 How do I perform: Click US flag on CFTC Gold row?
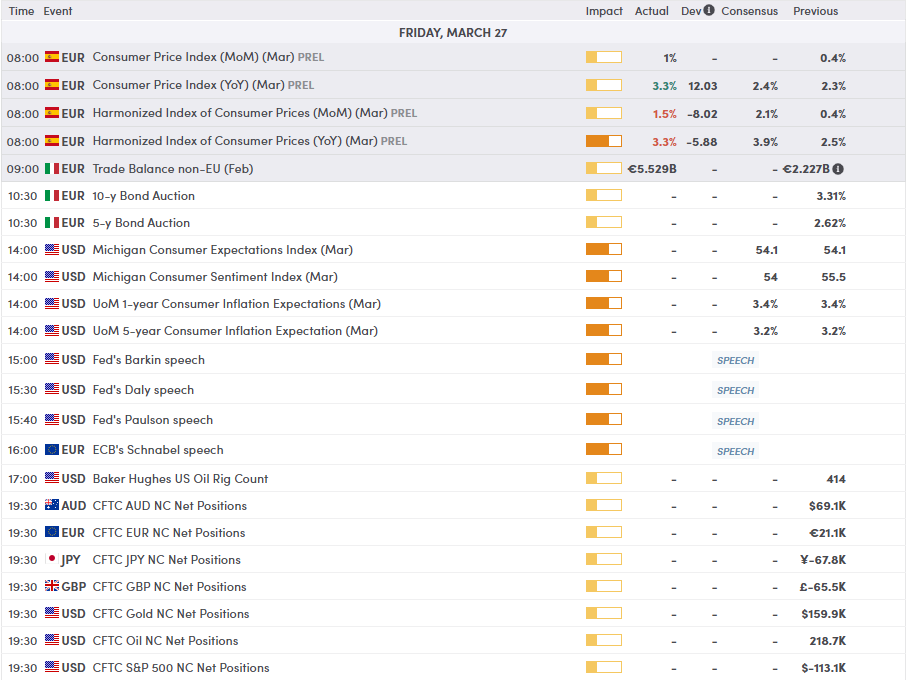click(x=52, y=614)
